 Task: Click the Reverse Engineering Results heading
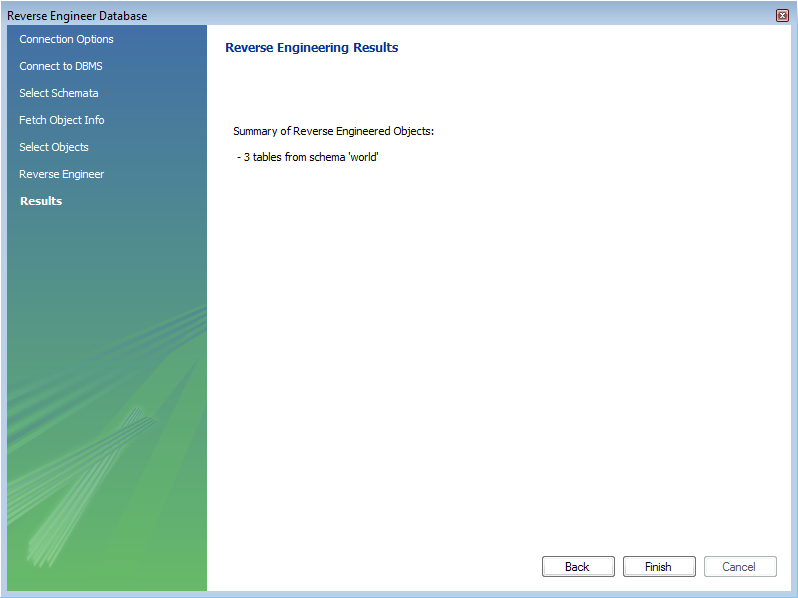311,48
